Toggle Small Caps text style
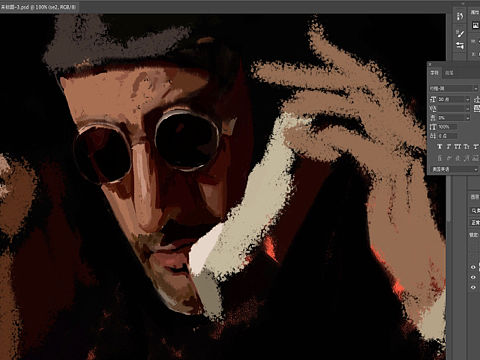Image resolution: width=480 pixels, height=360 pixels. (466, 146)
